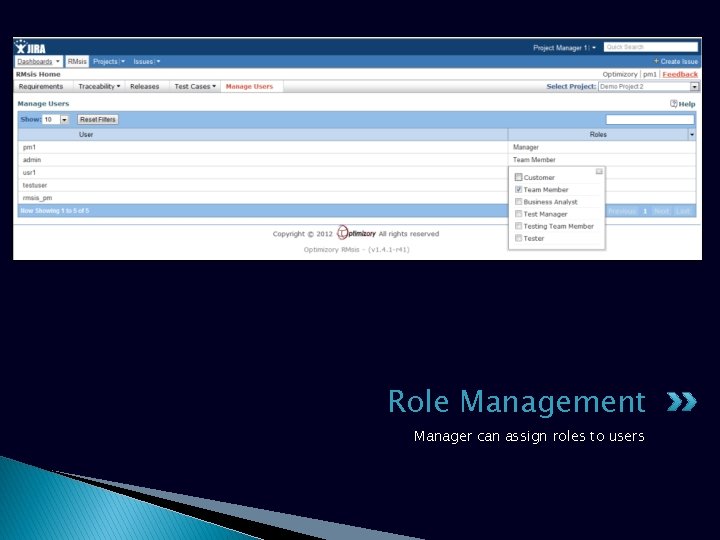Click page number 1 in pagination
The image size is (720, 540).
point(645,211)
